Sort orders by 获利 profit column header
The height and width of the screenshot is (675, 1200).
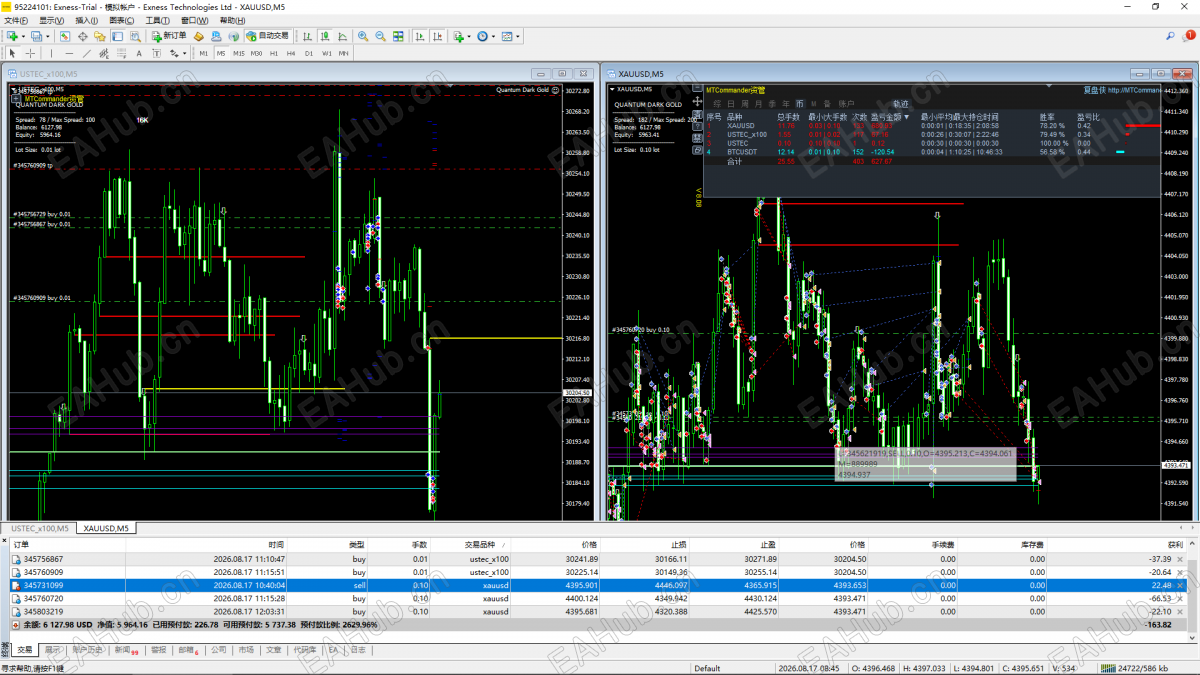tap(1175, 544)
